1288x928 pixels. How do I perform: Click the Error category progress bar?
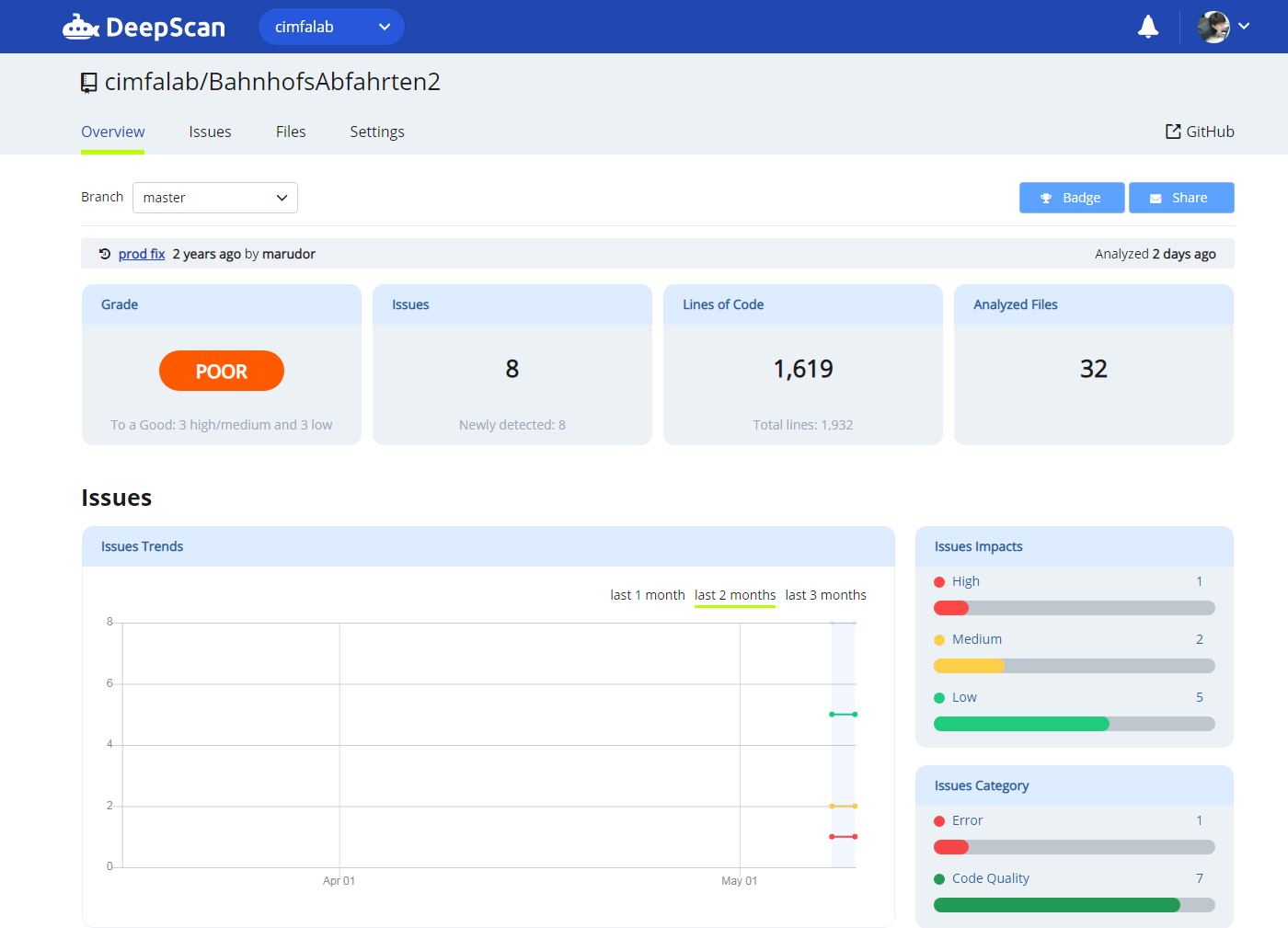[1075, 847]
